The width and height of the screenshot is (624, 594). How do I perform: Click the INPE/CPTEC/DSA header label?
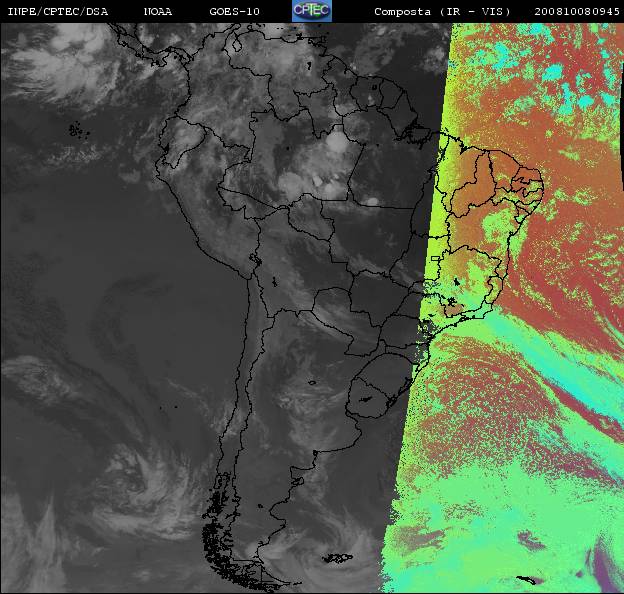pyautogui.click(x=58, y=12)
